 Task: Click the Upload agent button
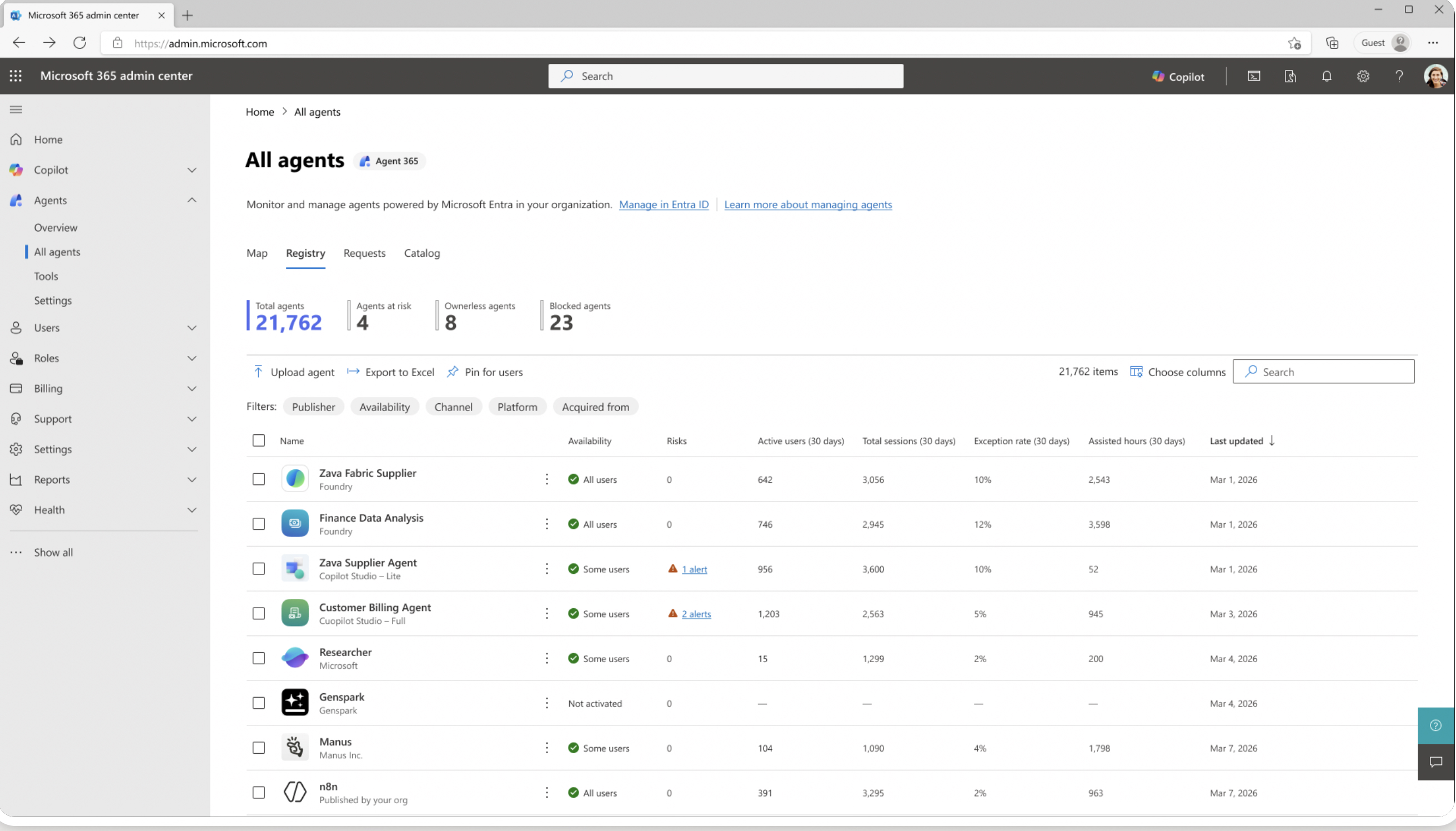[x=294, y=372]
